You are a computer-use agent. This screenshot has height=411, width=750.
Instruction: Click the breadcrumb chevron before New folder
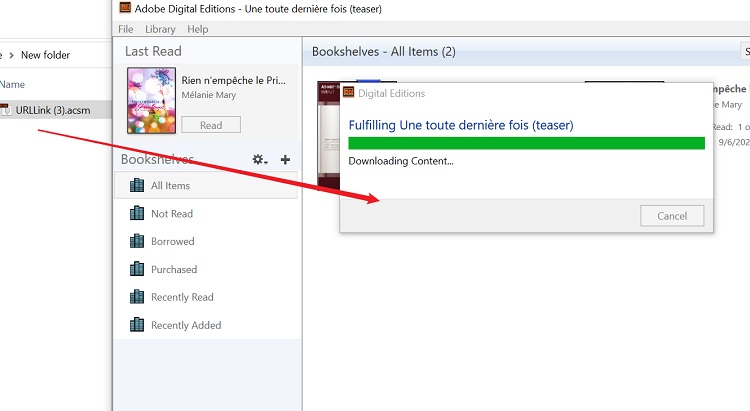click(x=11, y=56)
